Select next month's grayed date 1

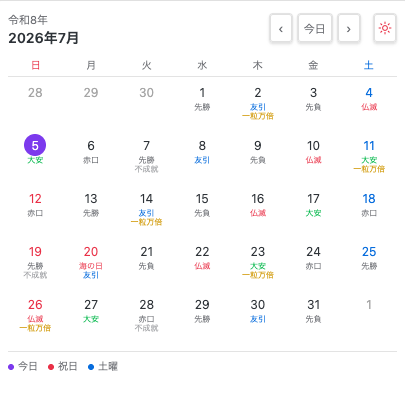click(369, 305)
